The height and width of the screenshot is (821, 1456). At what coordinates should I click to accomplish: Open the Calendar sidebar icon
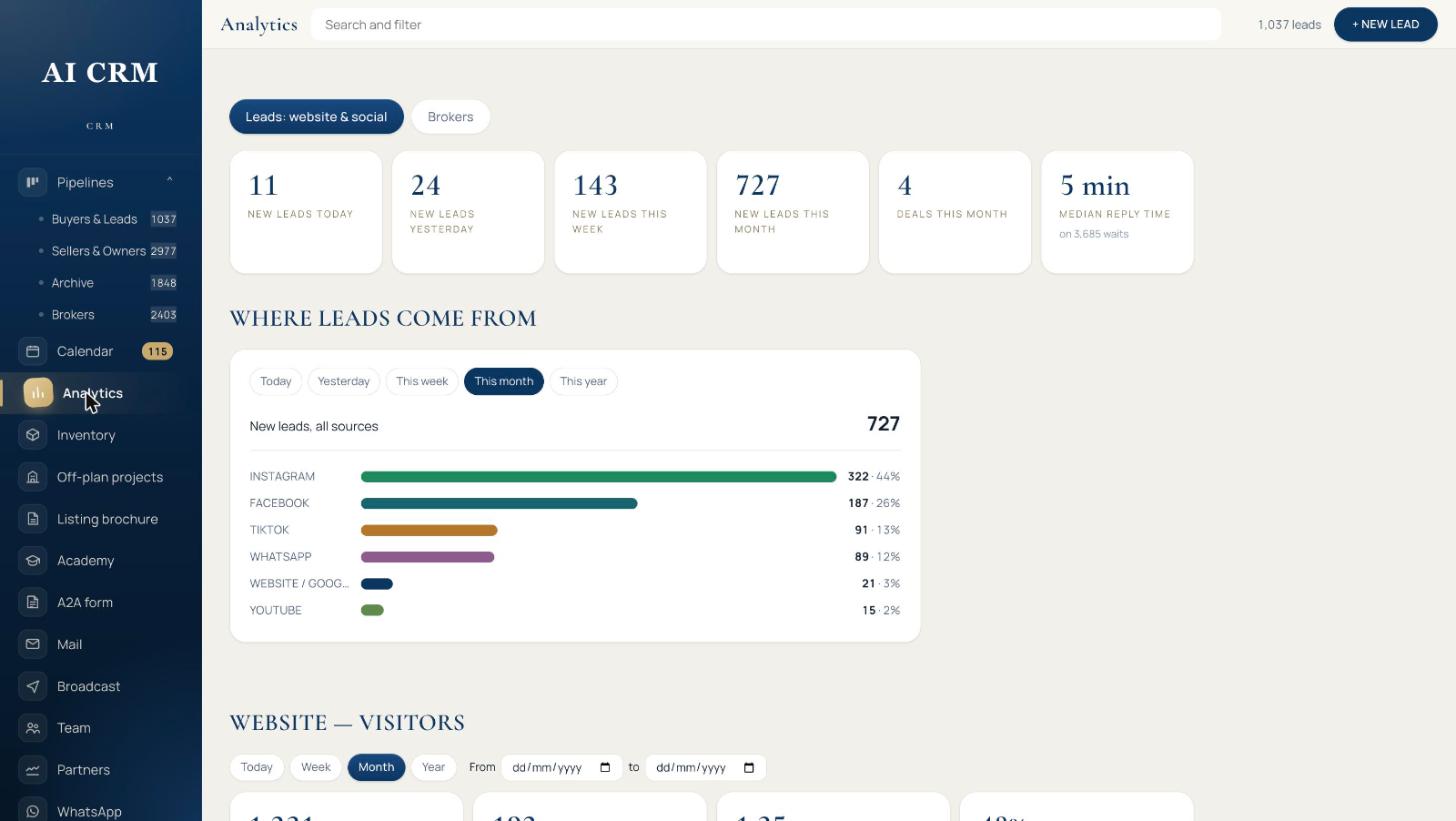(33, 351)
